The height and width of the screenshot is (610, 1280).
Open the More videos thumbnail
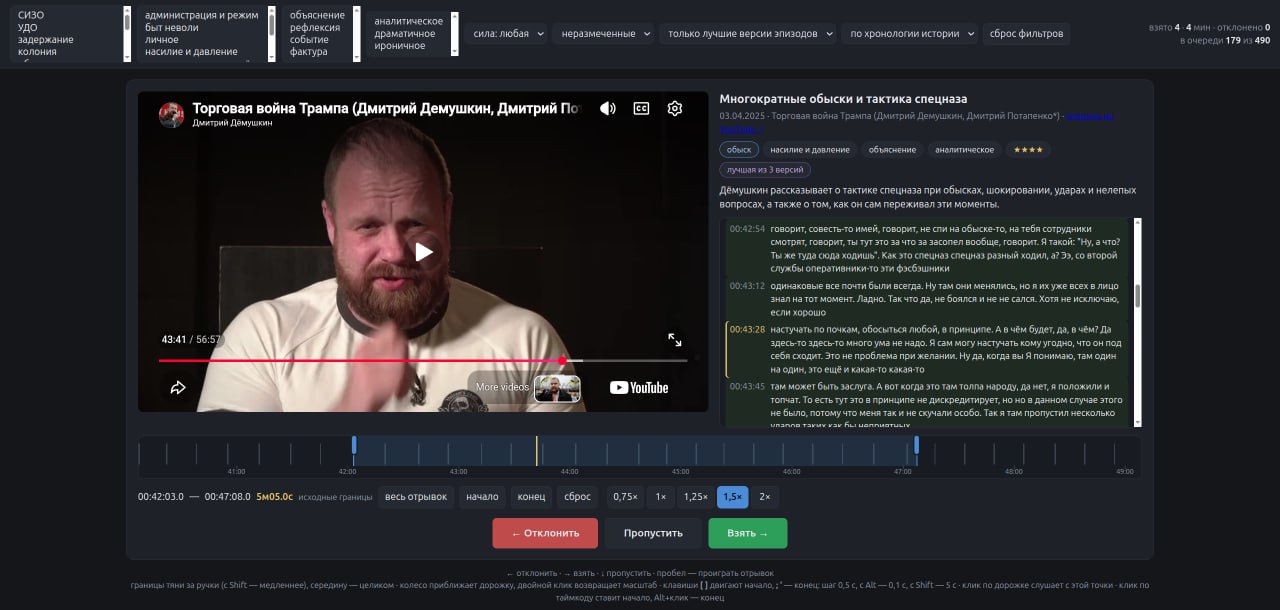click(x=557, y=388)
